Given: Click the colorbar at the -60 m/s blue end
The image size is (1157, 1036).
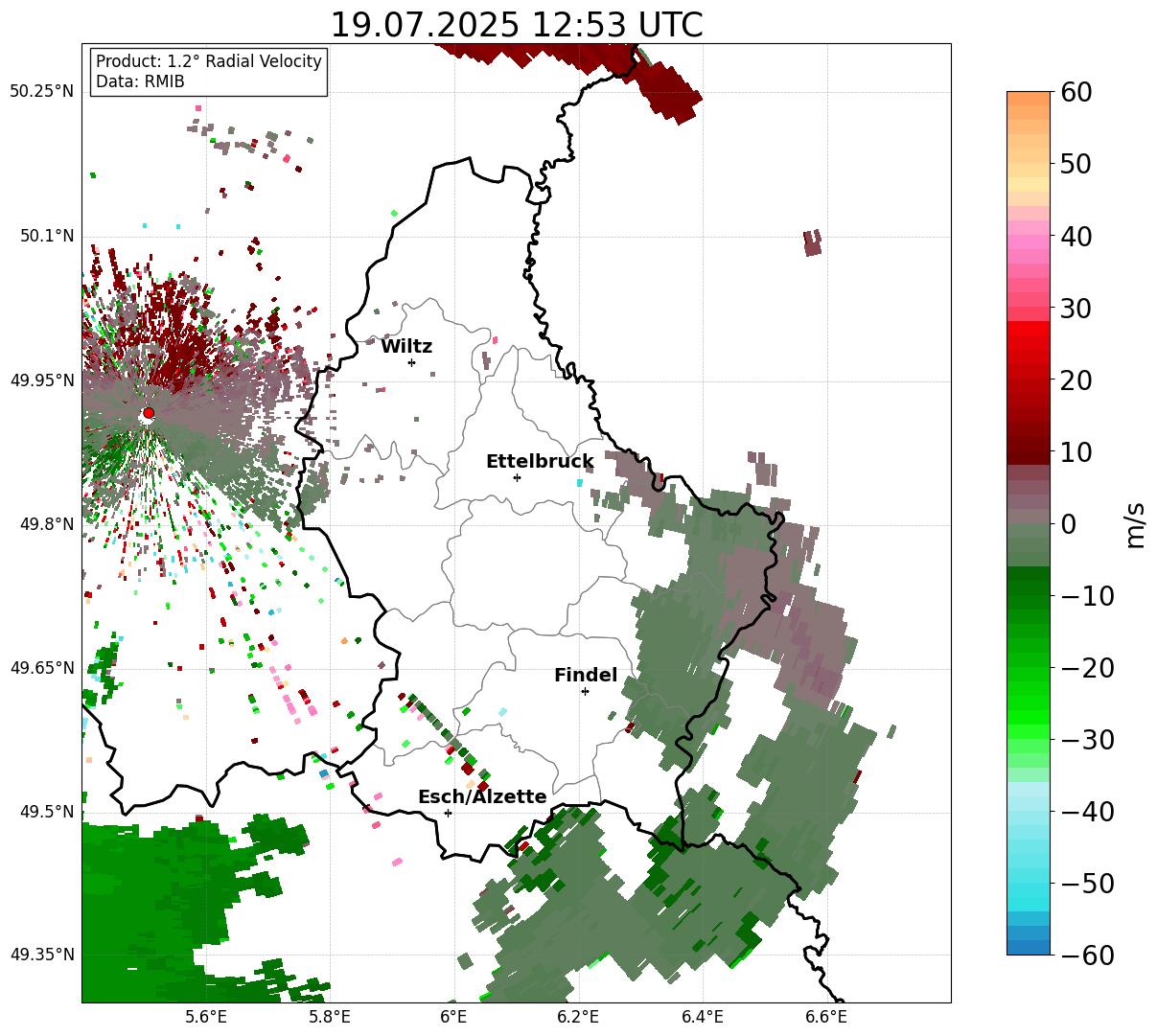Looking at the screenshot, I should (1029, 947).
